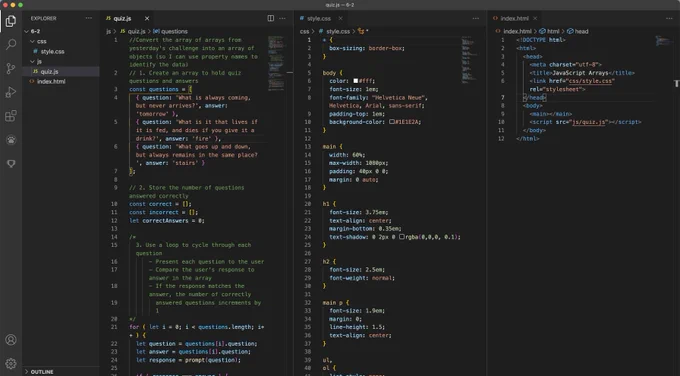Open color picker for #fff swatch
The width and height of the screenshot is (680, 376).
coord(356,81)
